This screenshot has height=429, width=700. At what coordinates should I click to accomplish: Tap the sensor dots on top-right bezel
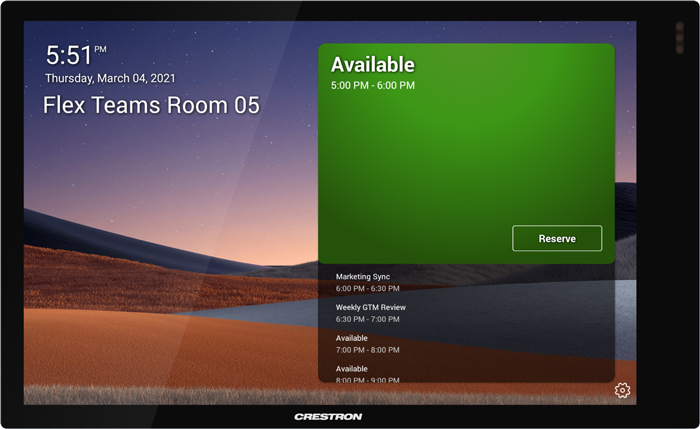tap(680, 37)
